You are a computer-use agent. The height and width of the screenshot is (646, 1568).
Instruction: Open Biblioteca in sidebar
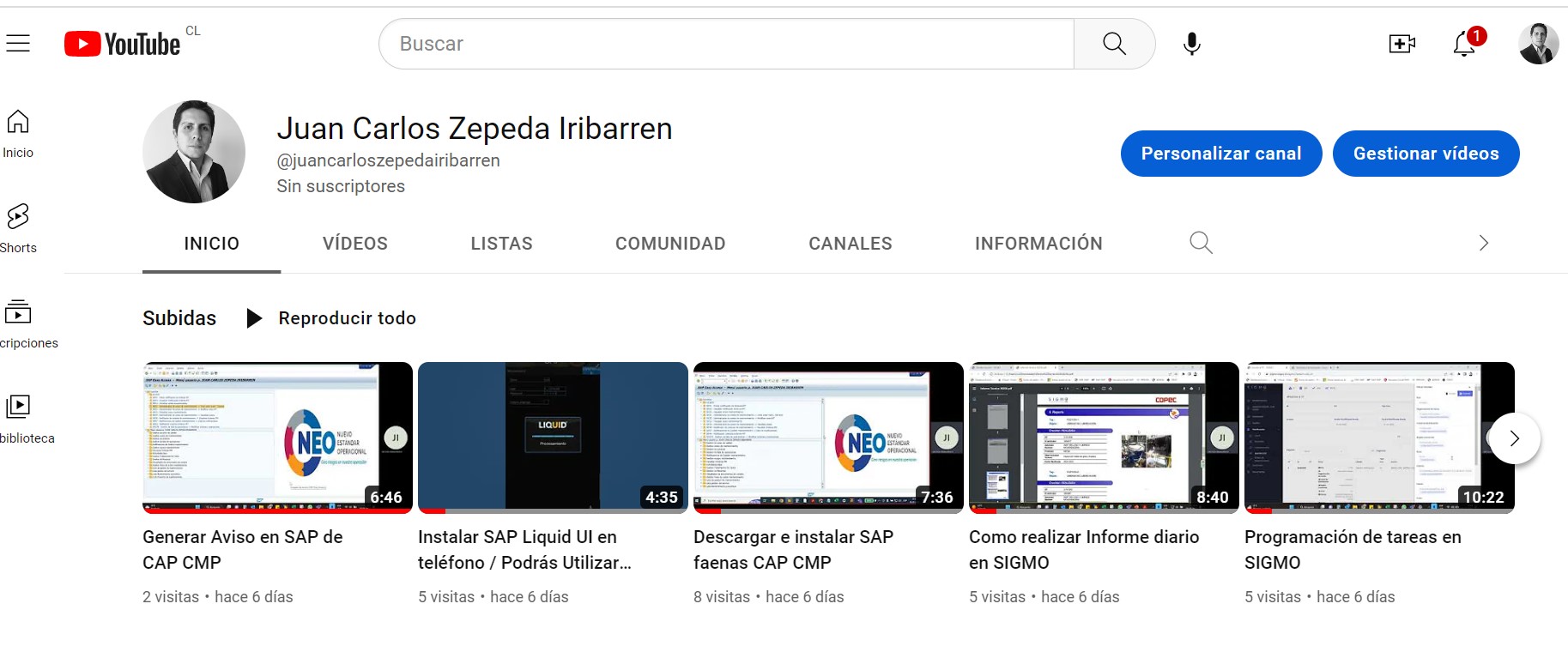point(26,420)
